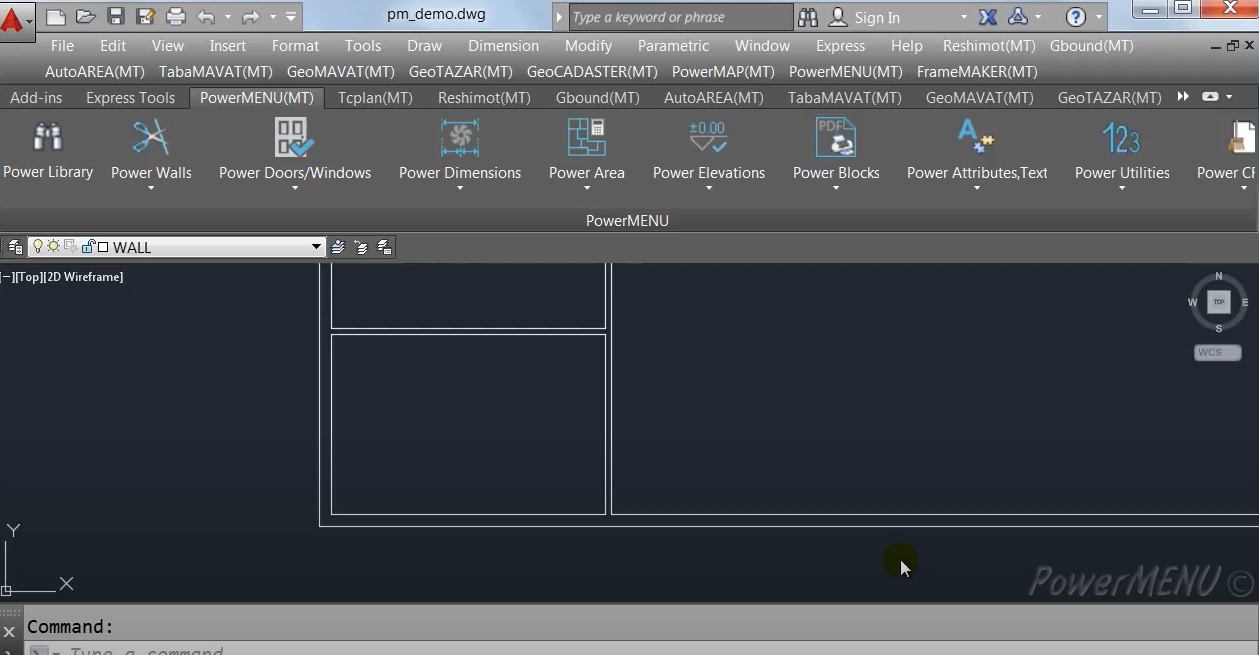Image resolution: width=1259 pixels, height=655 pixels.
Task: Expand the search field arrow button
Action: tap(560, 17)
